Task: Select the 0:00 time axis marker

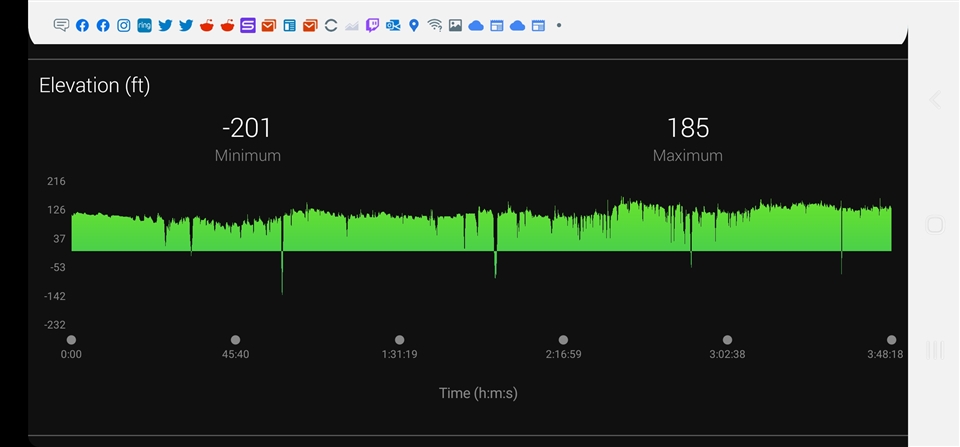Action: pos(71,340)
